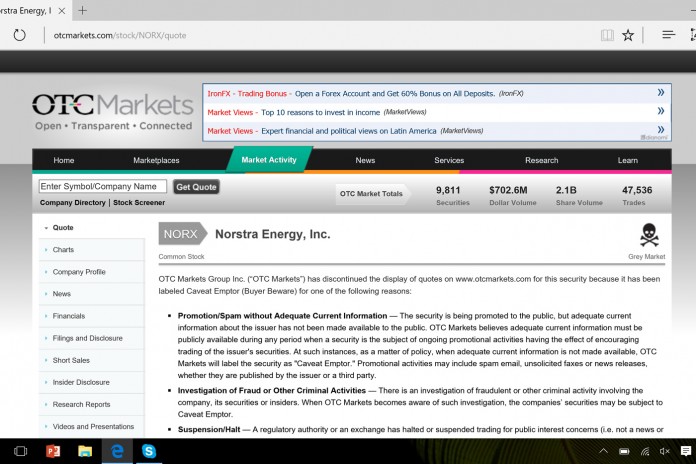Open Learn menu
The image size is (696, 464).
coord(628,160)
